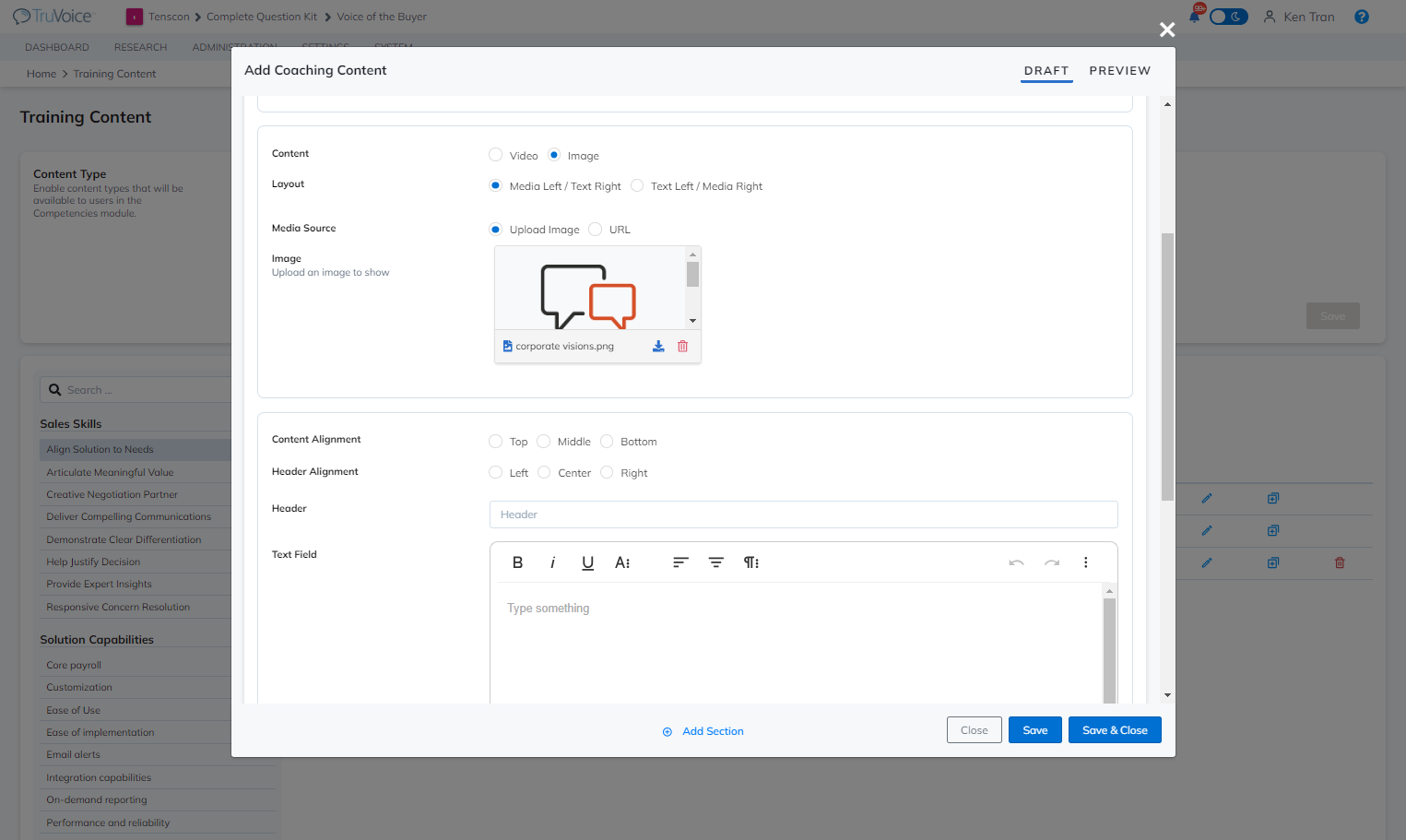Open the DASHBOARD menu
1406x840 pixels.
pos(57,47)
